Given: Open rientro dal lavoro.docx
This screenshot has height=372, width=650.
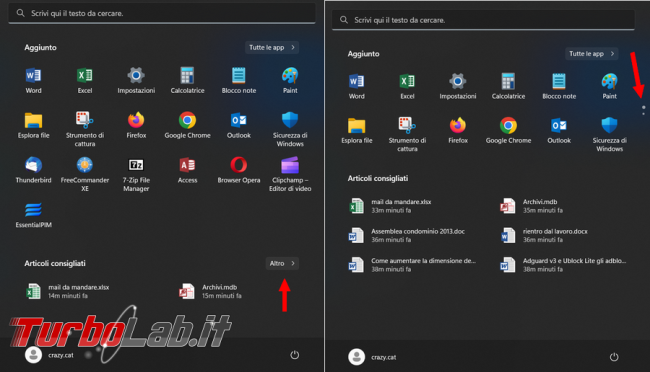Looking at the screenshot, I should point(545,235).
